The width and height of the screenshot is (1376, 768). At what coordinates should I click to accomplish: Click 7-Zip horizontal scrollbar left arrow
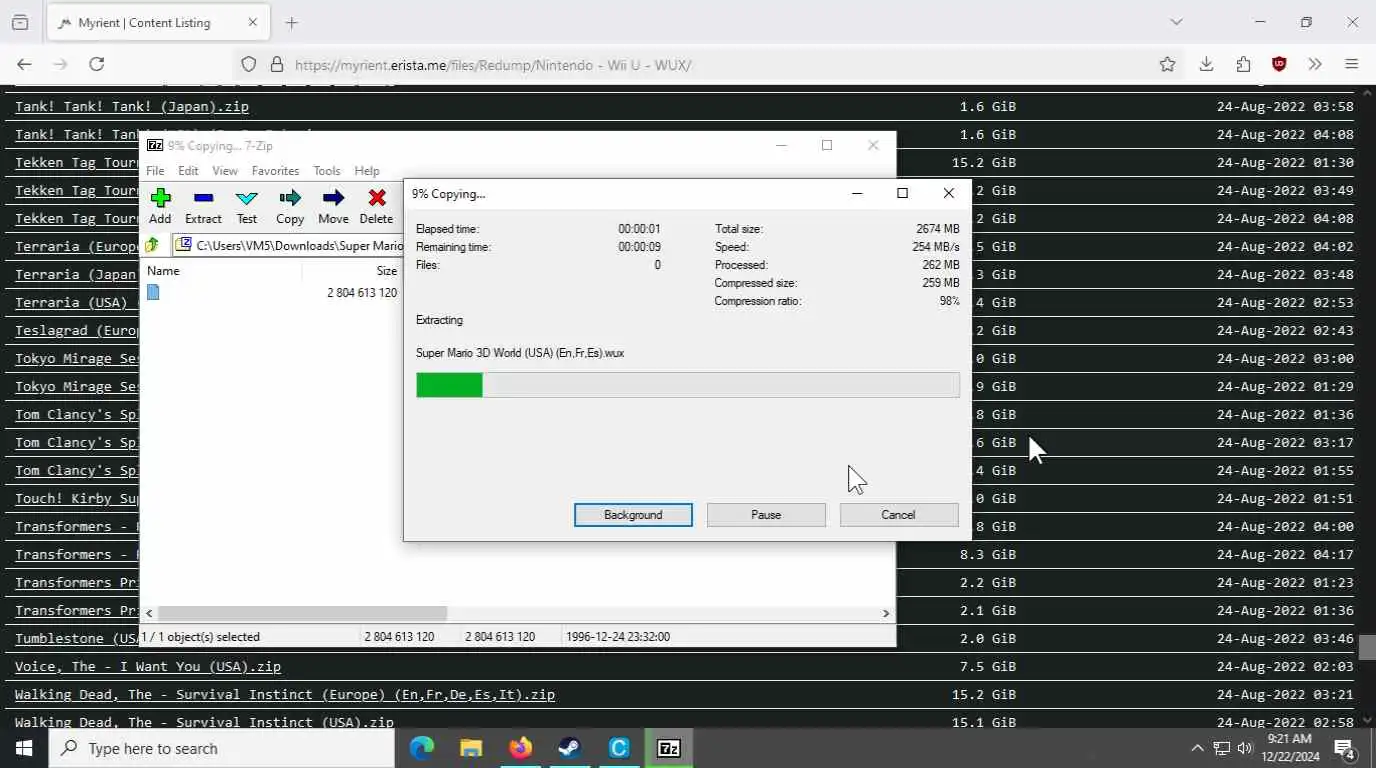(149, 613)
